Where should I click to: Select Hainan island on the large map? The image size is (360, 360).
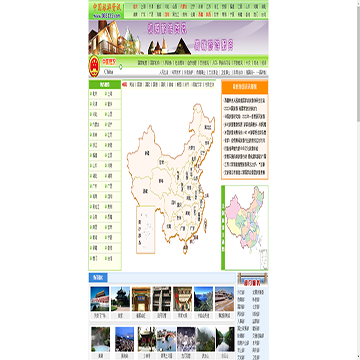(185, 249)
